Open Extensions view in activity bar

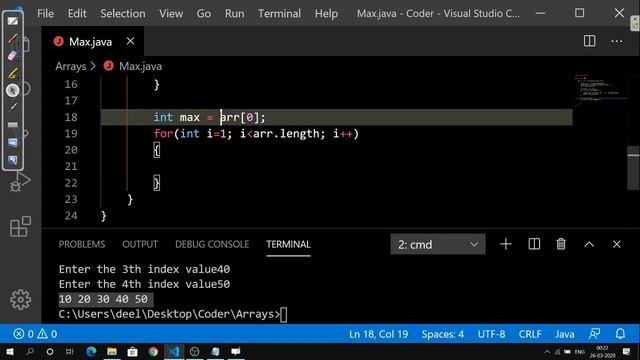20,227
